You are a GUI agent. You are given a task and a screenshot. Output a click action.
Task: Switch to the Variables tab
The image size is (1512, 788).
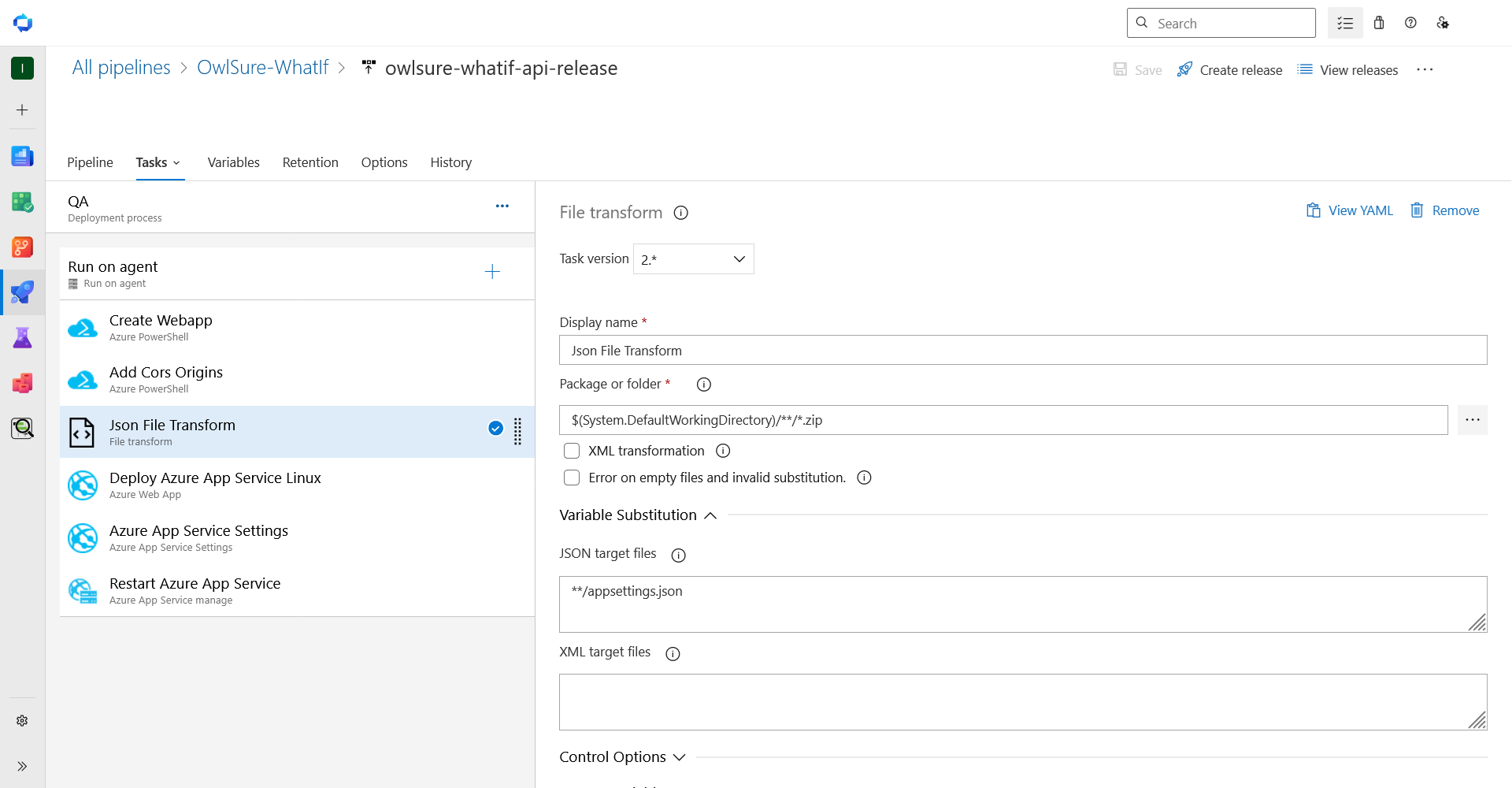click(233, 162)
